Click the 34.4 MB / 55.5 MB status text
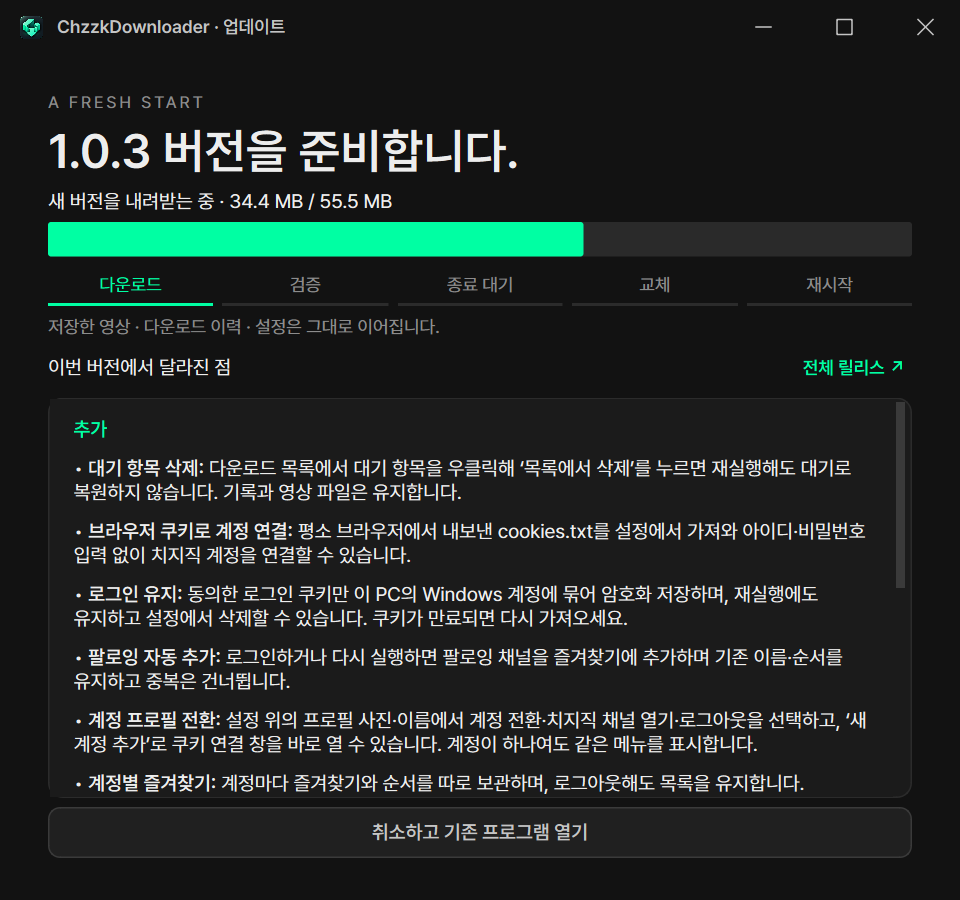 (x=310, y=201)
